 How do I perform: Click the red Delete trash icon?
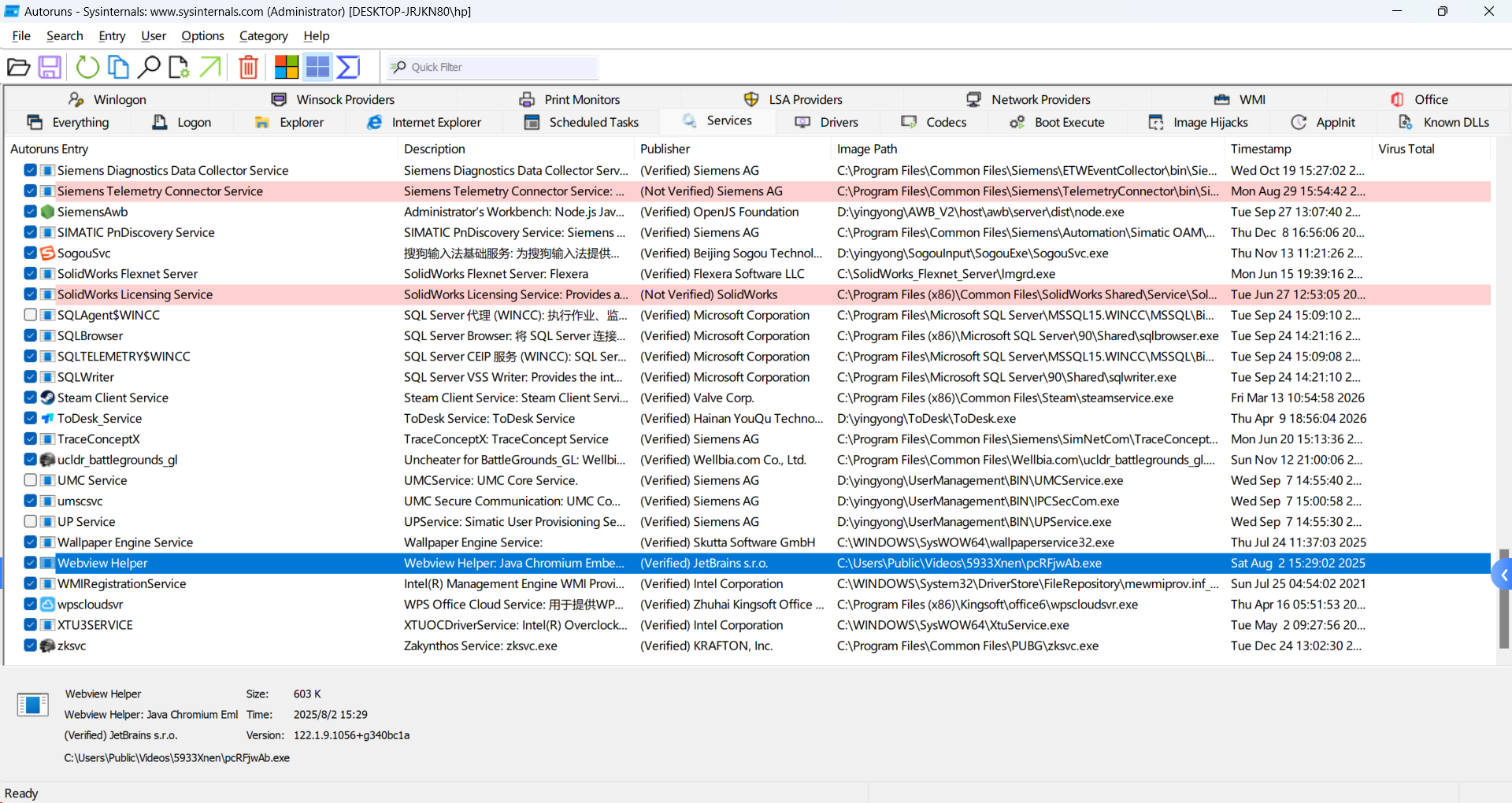248,67
